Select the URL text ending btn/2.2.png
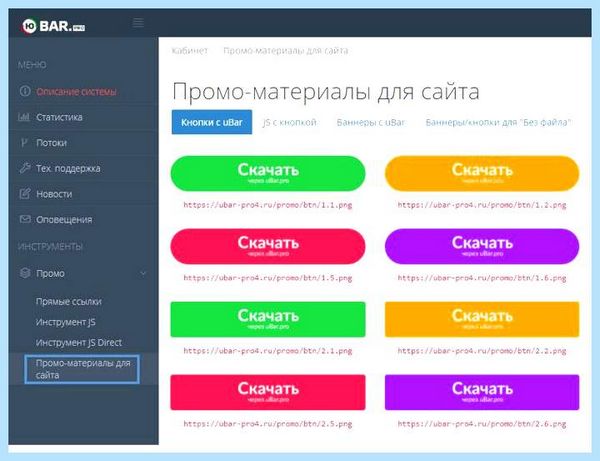This screenshot has height=461, width=600. point(482,351)
